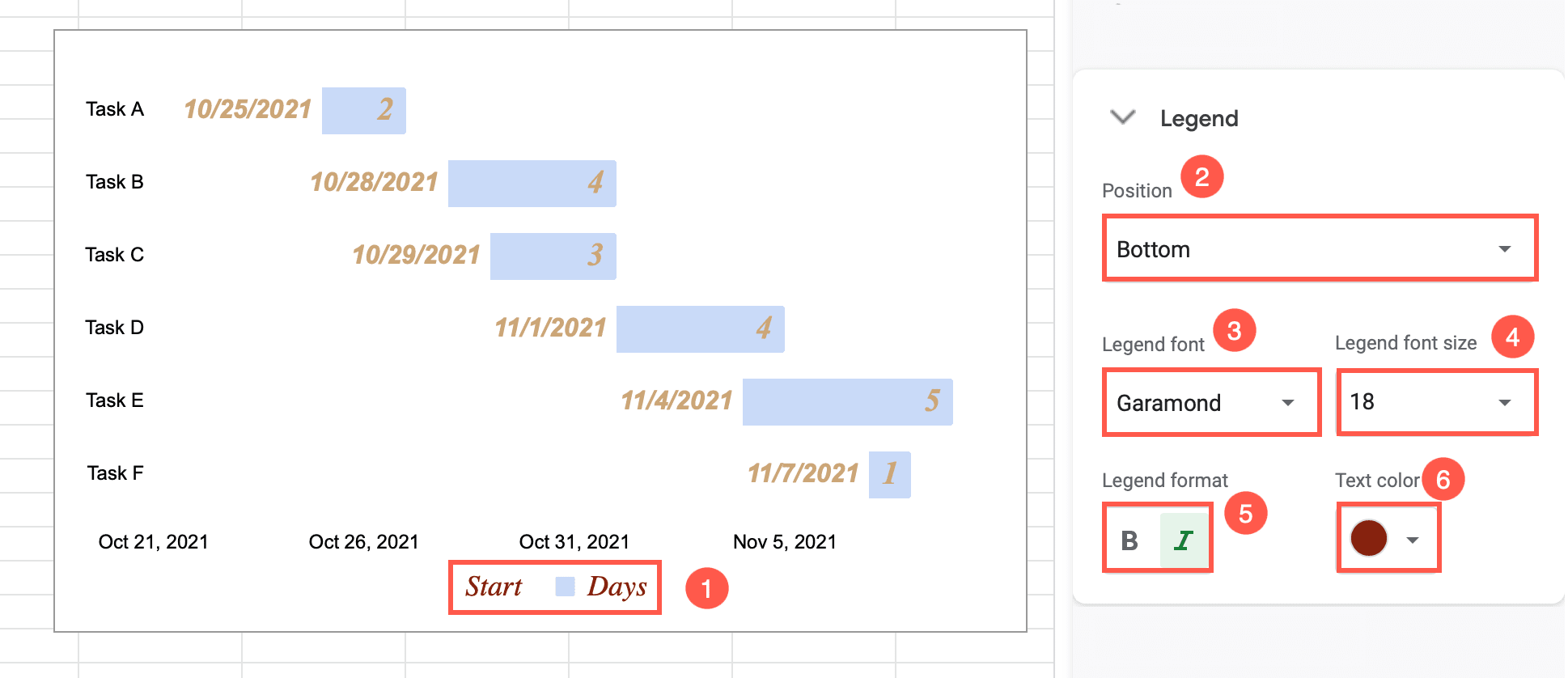Screen dimensions: 1568x678
Task: Click the 11/4/2021 data label
Action: click(x=678, y=400)
